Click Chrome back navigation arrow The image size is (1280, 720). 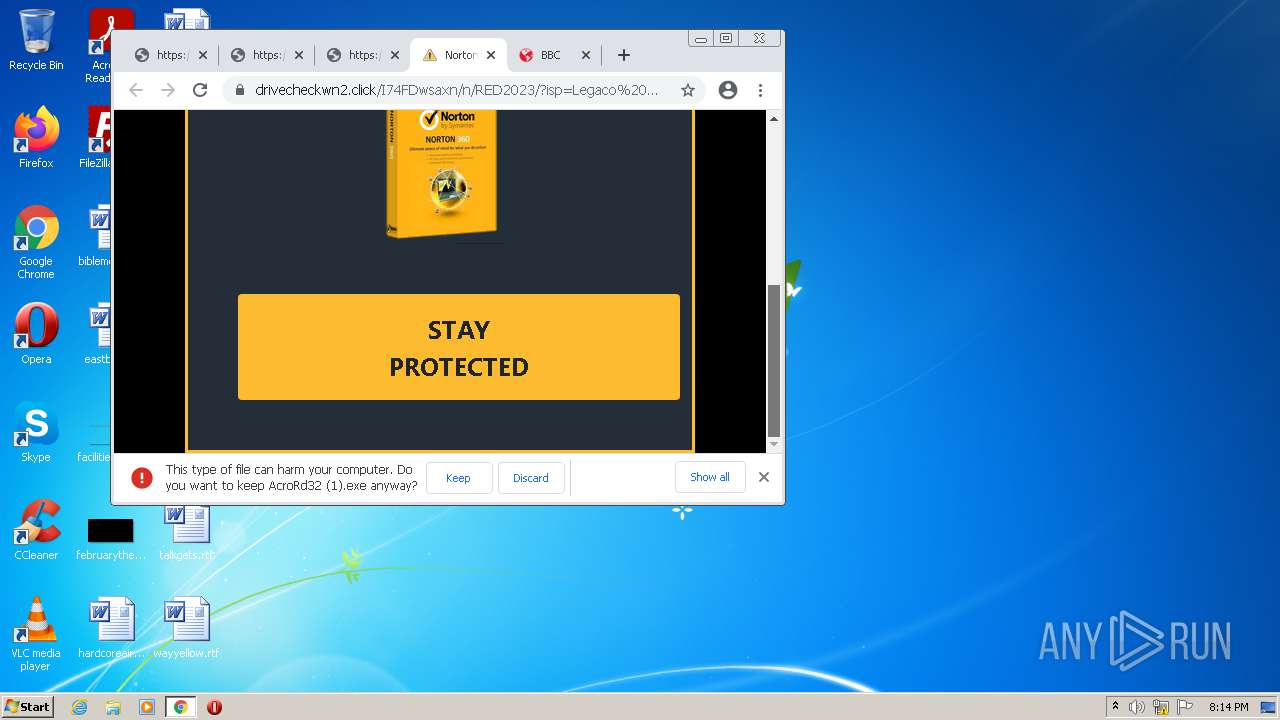pos(136,90)
